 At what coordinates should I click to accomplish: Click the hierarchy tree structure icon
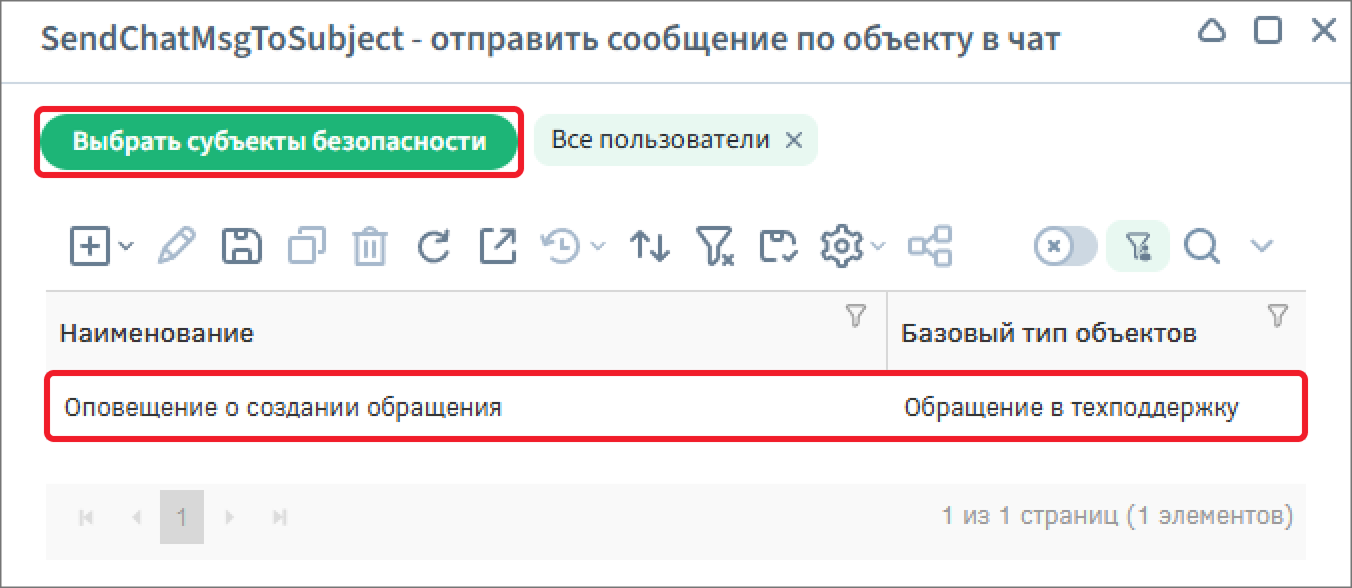click(x=930, y=245)
